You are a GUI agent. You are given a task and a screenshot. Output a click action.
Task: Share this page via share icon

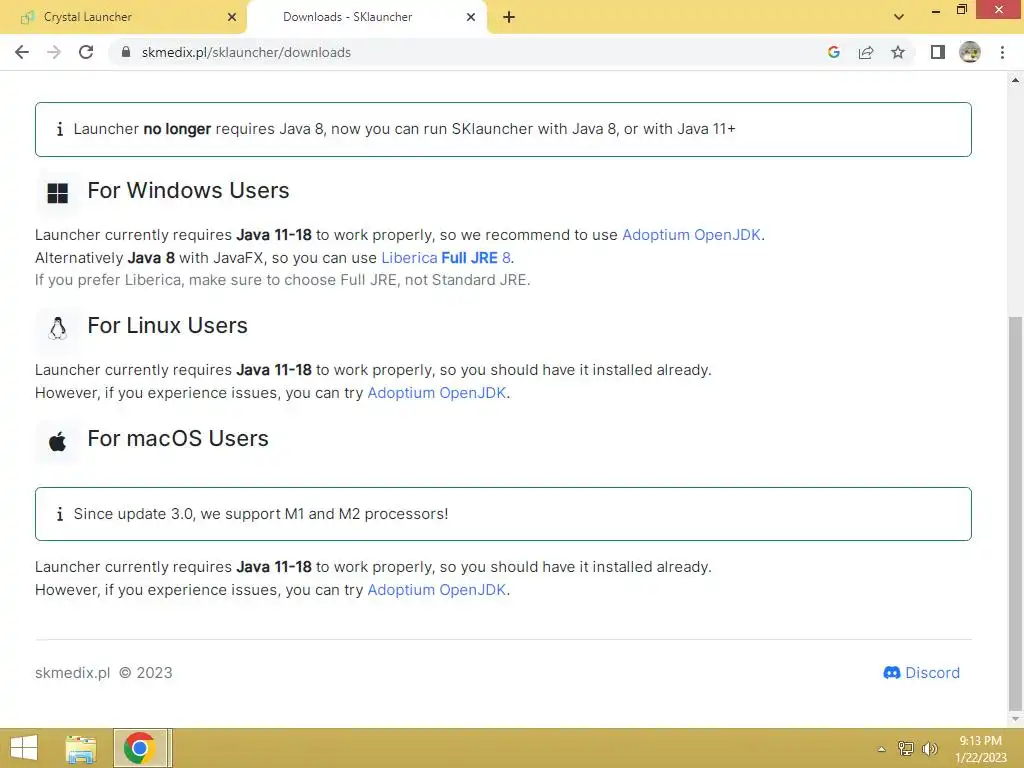866,52
